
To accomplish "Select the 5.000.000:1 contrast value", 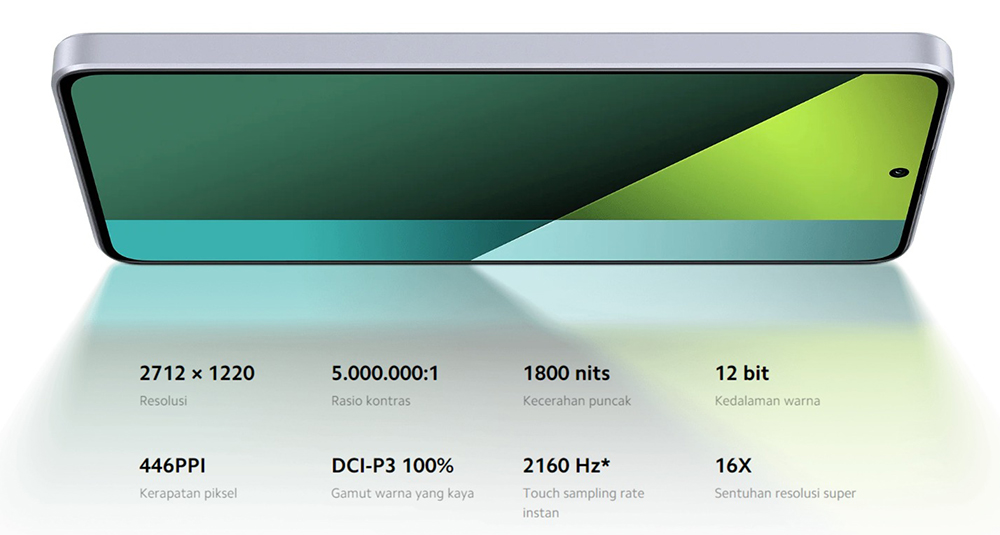I will 385,373.
